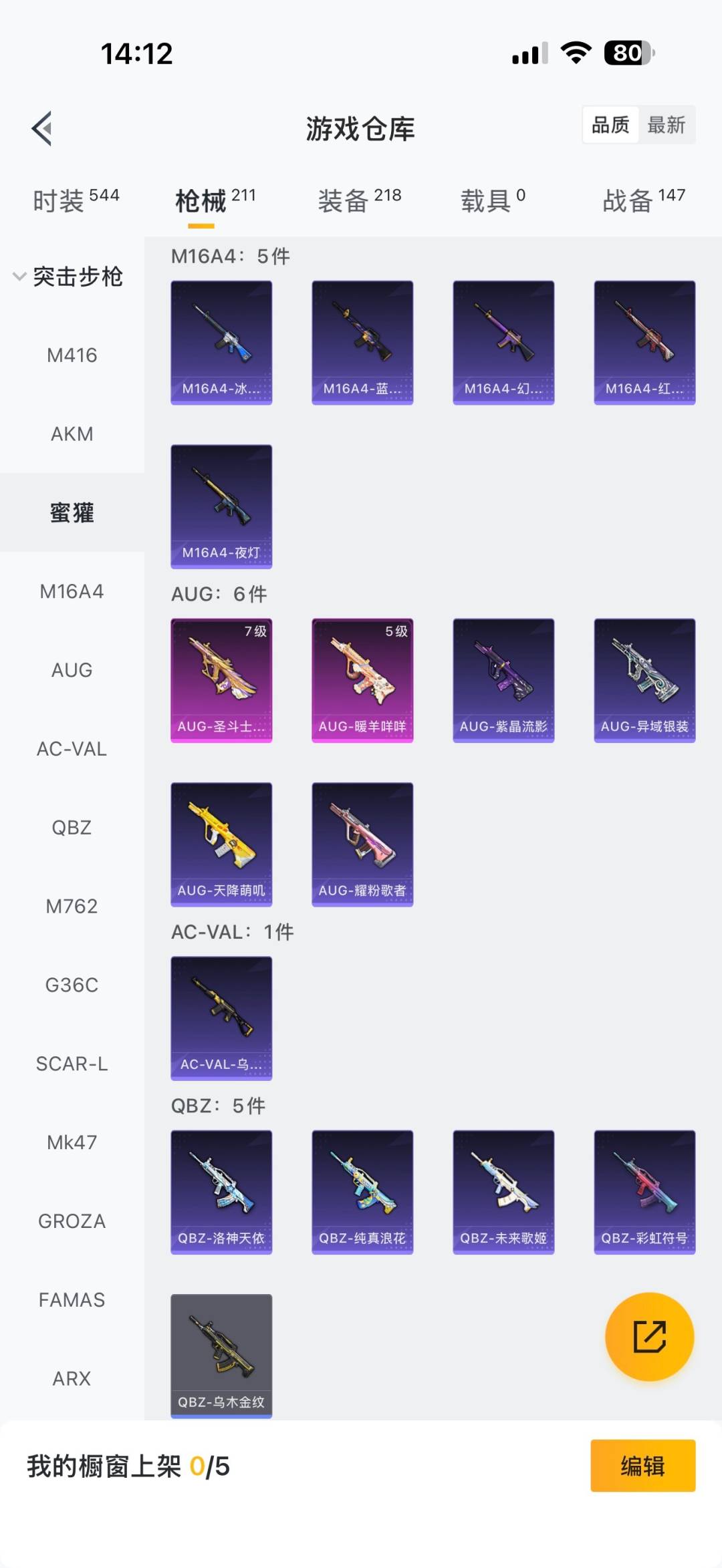Image resolution: width=722 pixels, height=1568 pixels.
Task: Select 蜜獾 in the weapon sidebar
Action: coord(72,512)
